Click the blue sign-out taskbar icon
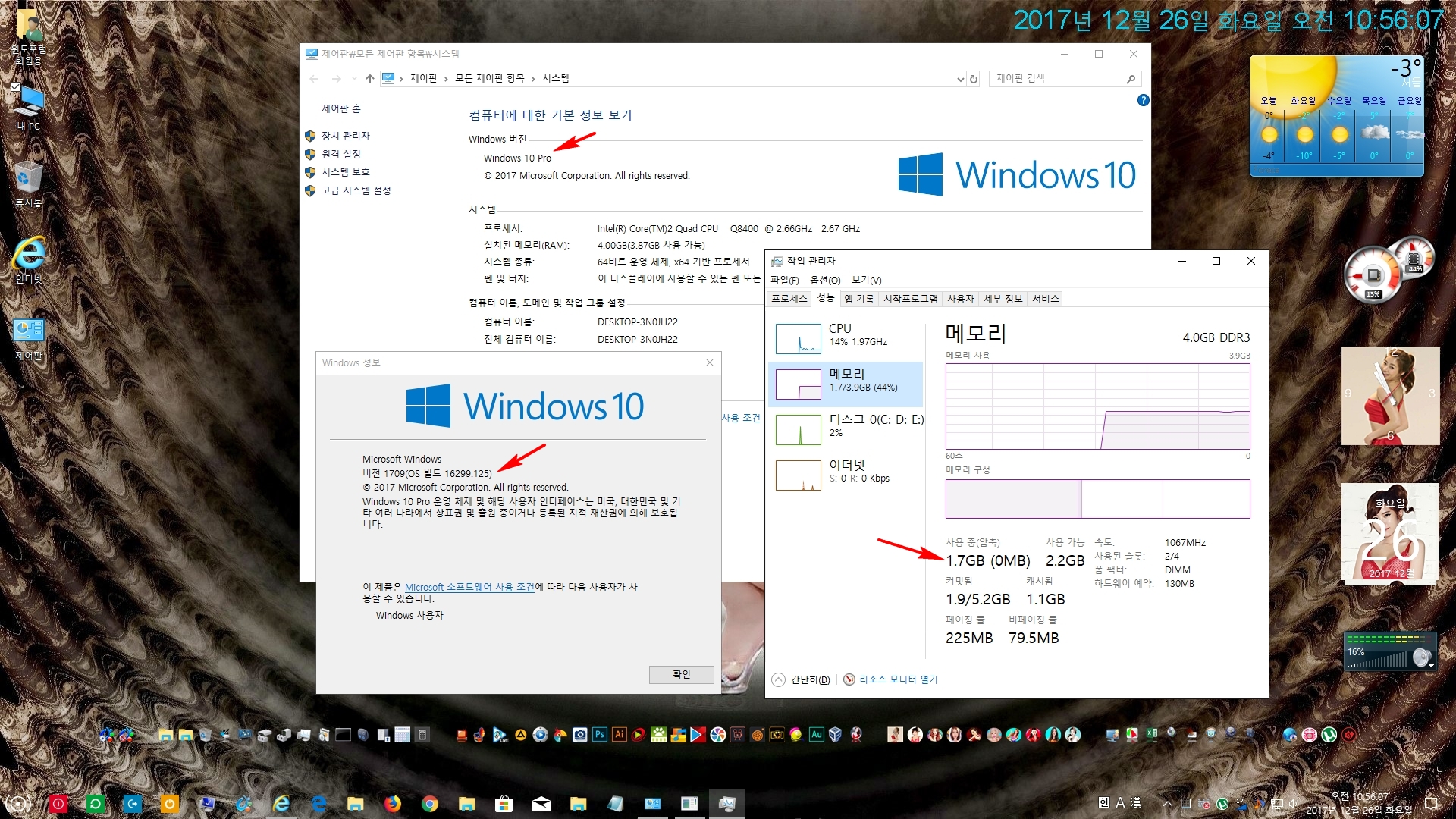 pyautogui.click(x=133, y=803)
